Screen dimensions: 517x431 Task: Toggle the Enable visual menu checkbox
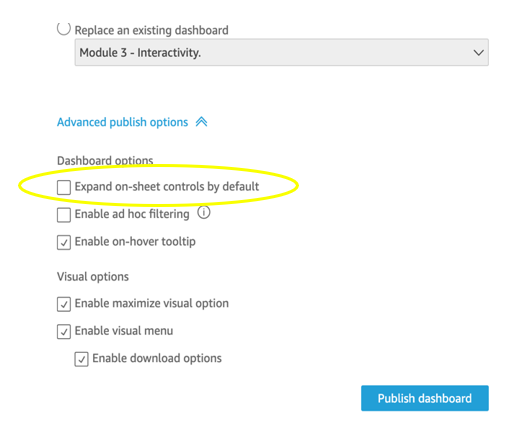(x=64, y=332)
